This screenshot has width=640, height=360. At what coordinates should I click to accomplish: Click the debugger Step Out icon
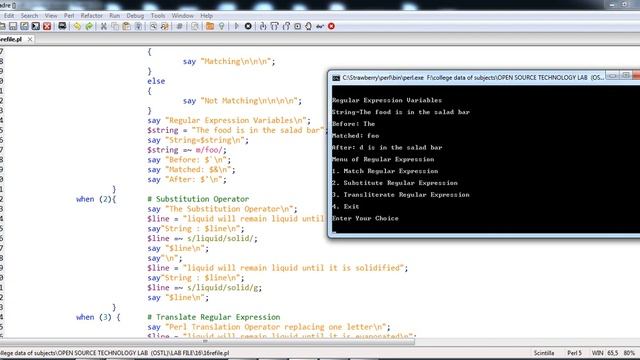point(286,26)
